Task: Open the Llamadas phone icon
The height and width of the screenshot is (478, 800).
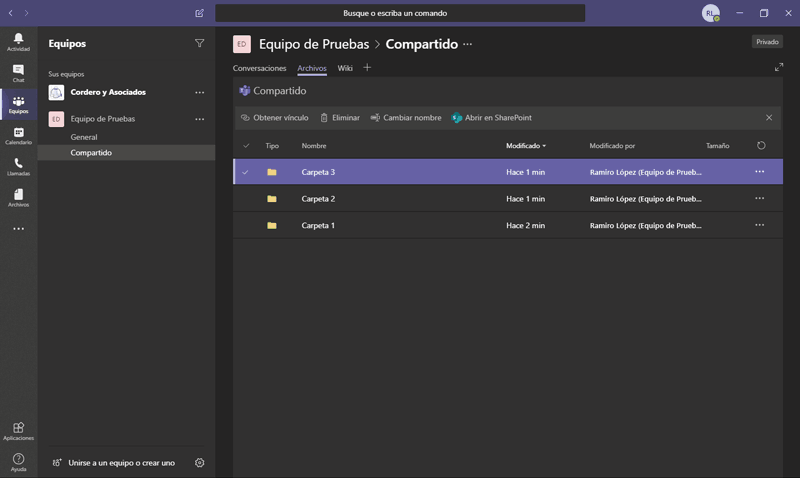Action: (x=18, y=166)
